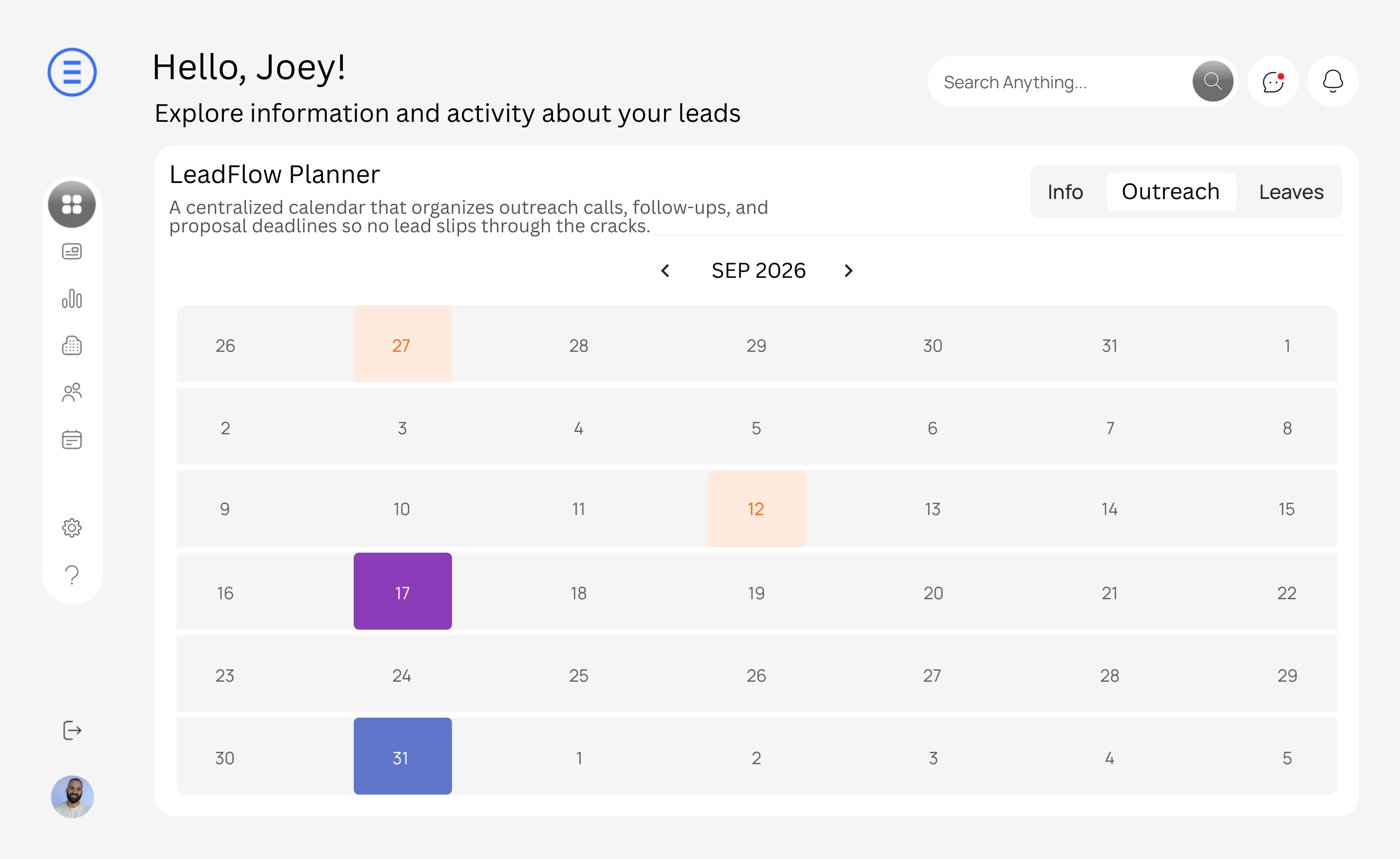Switch to the Info tab

(1065, 192)
